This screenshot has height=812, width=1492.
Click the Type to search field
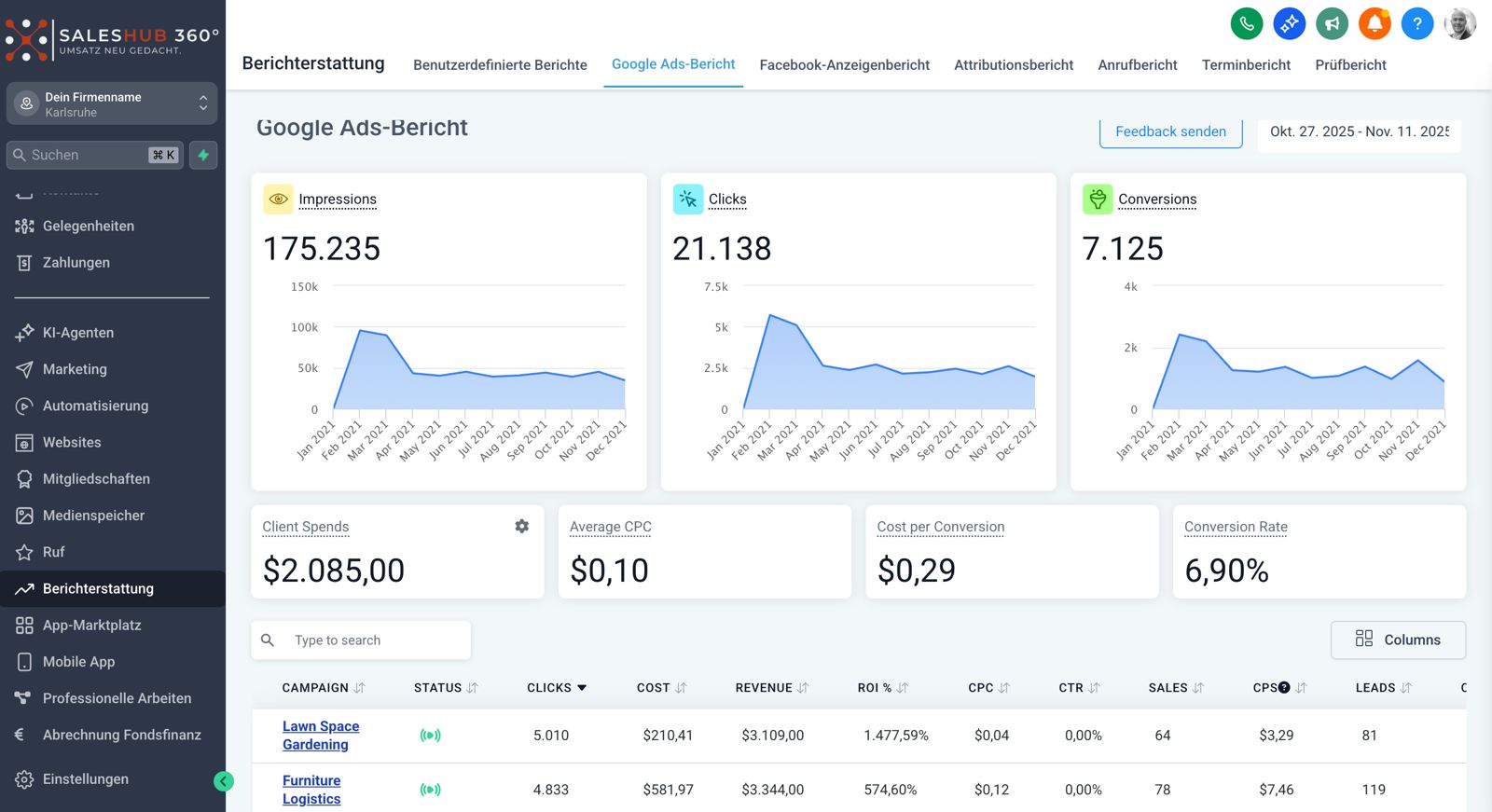[x=373, y=640]
